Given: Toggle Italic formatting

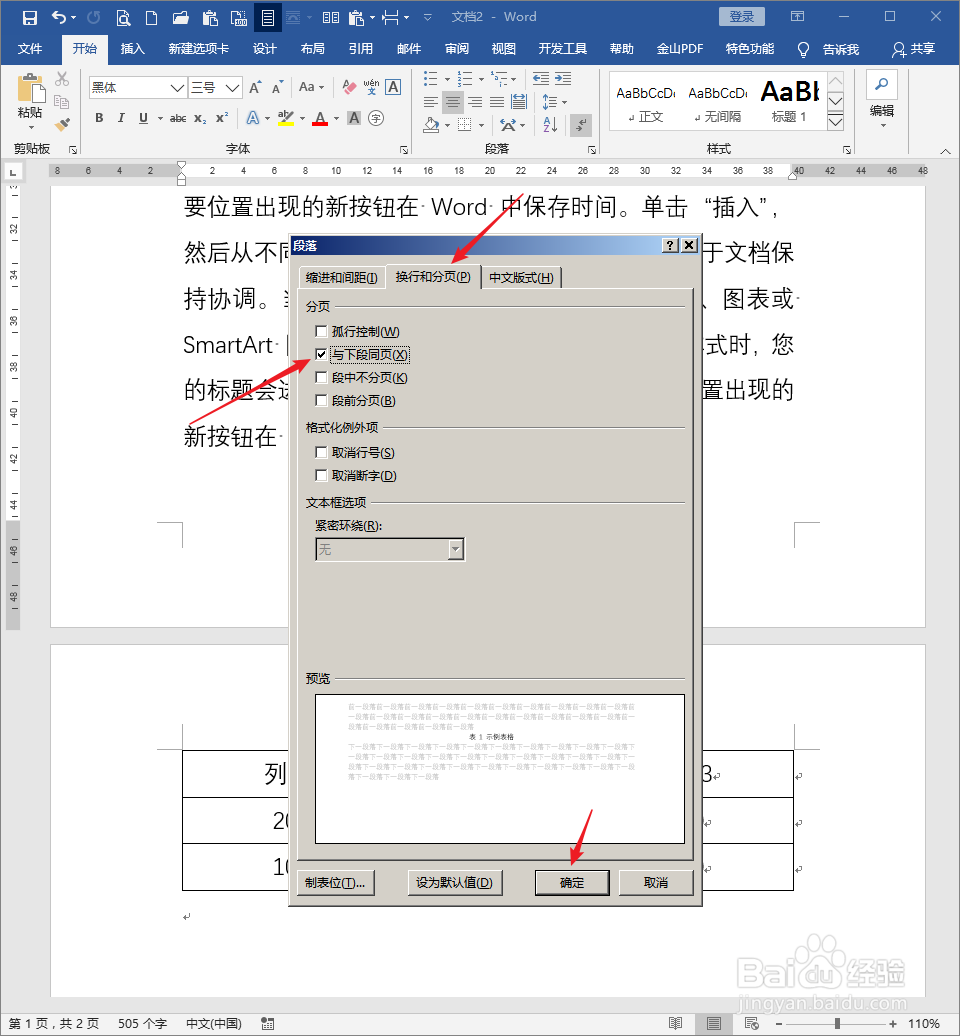Looking at the screenshot, I should [x=121, y=118].
